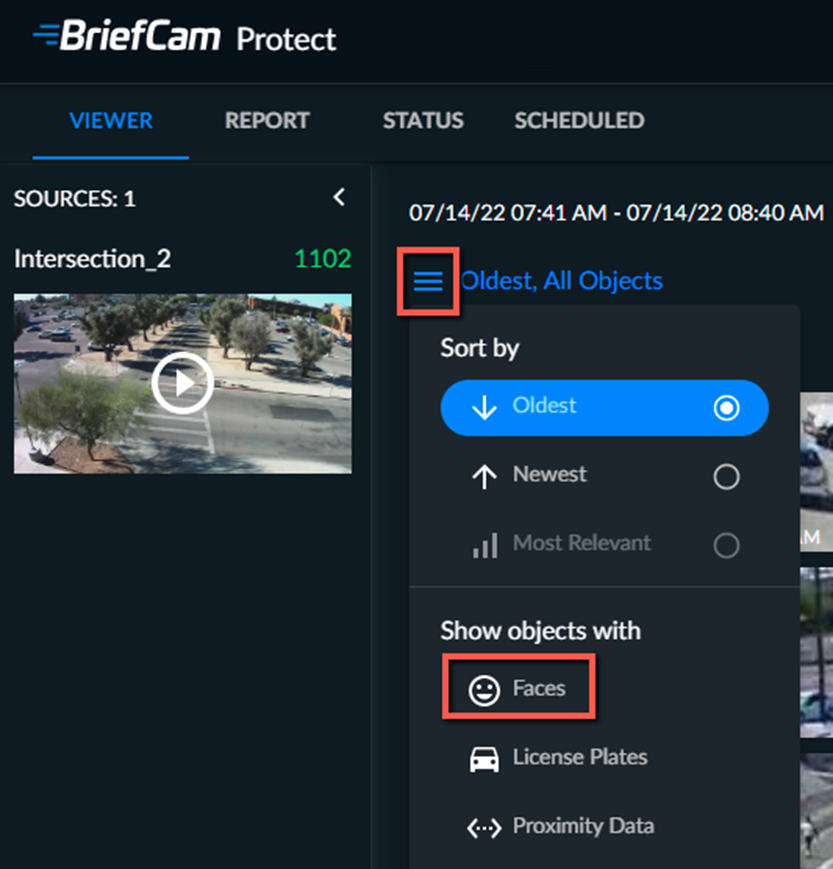Play the Intersection_2 video thumbnail
Image resolution: width=833 pixels, height=869 pixels.
pos(182,383)
